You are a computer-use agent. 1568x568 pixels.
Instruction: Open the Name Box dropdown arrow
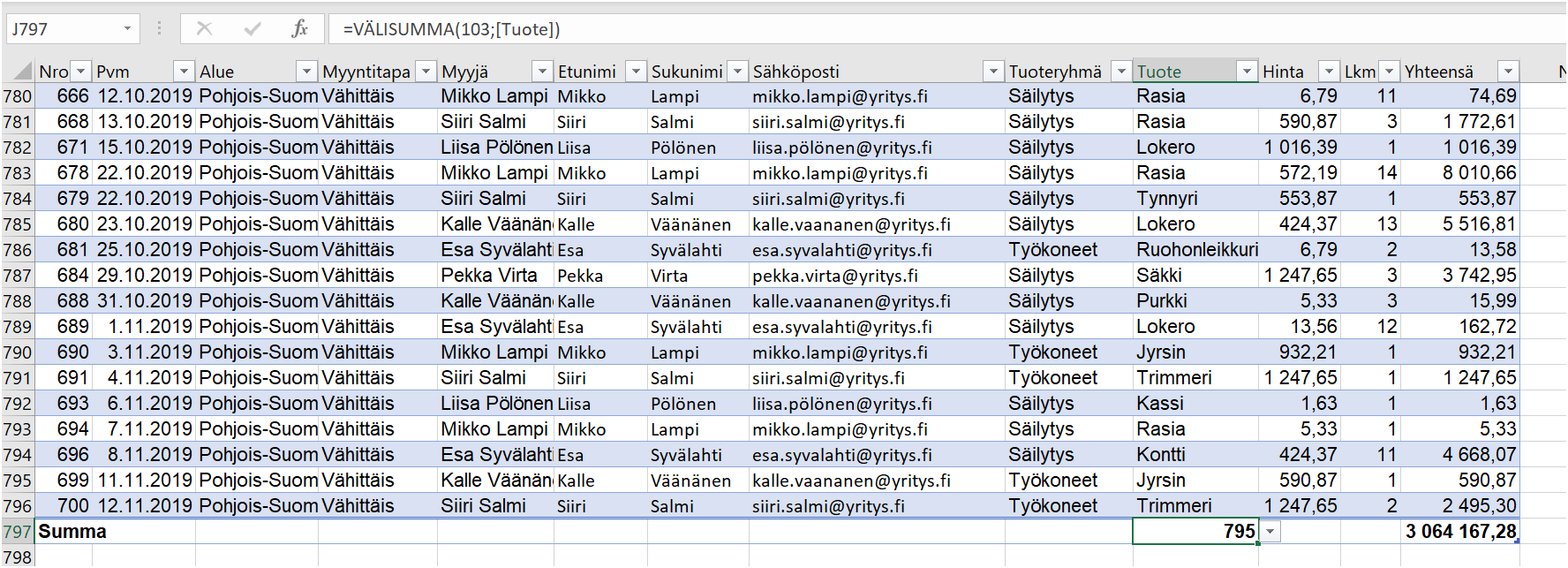(127, 28)
